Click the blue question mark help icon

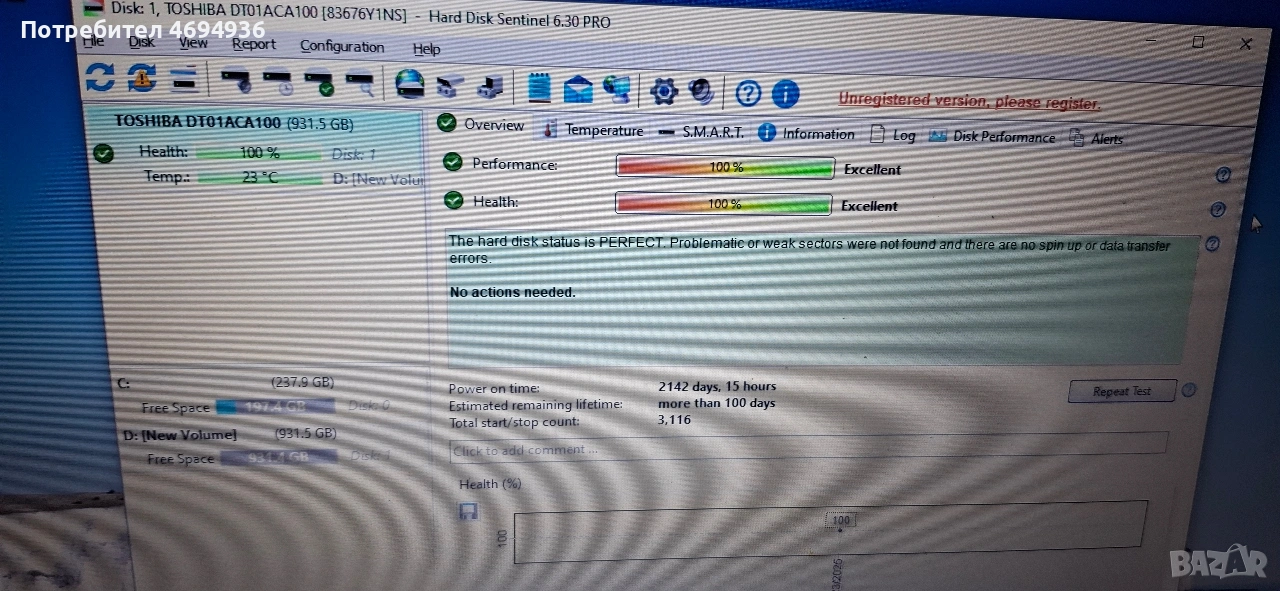(x=748, y=94)
